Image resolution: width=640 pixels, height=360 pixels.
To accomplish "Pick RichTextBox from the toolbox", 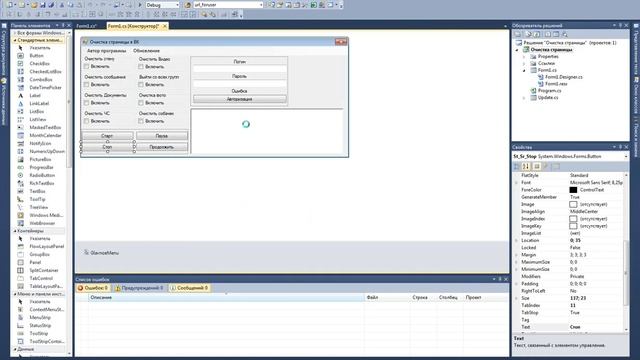I will pyautogui.click(x=42, y=183).
